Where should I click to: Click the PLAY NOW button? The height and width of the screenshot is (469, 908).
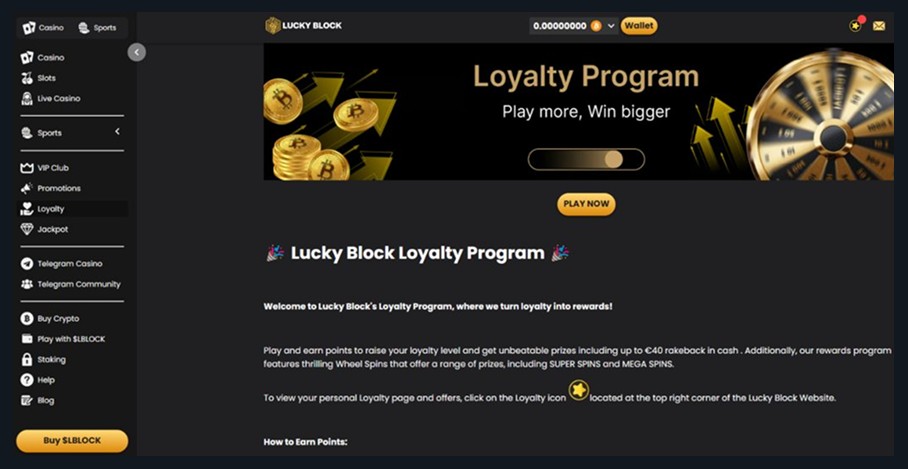click(x=586, y=204)
